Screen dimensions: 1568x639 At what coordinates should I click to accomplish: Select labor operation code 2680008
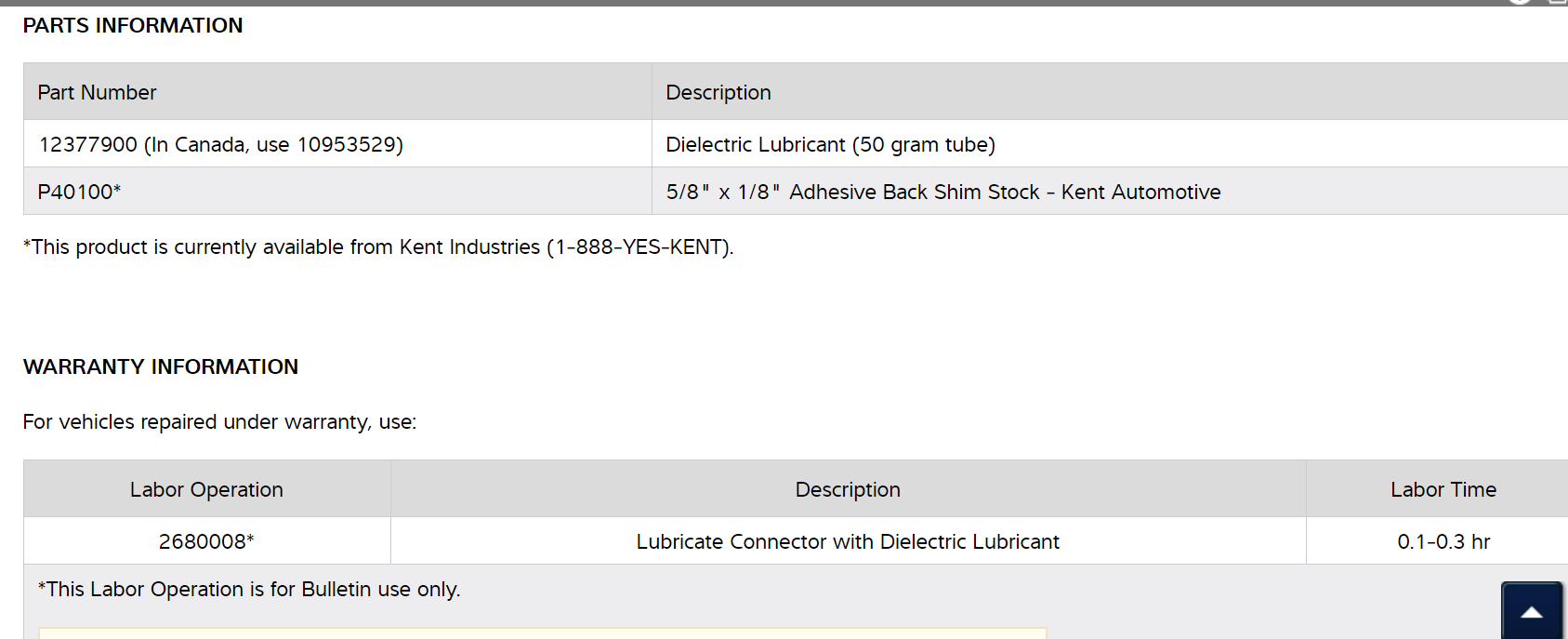click(206, 542)
